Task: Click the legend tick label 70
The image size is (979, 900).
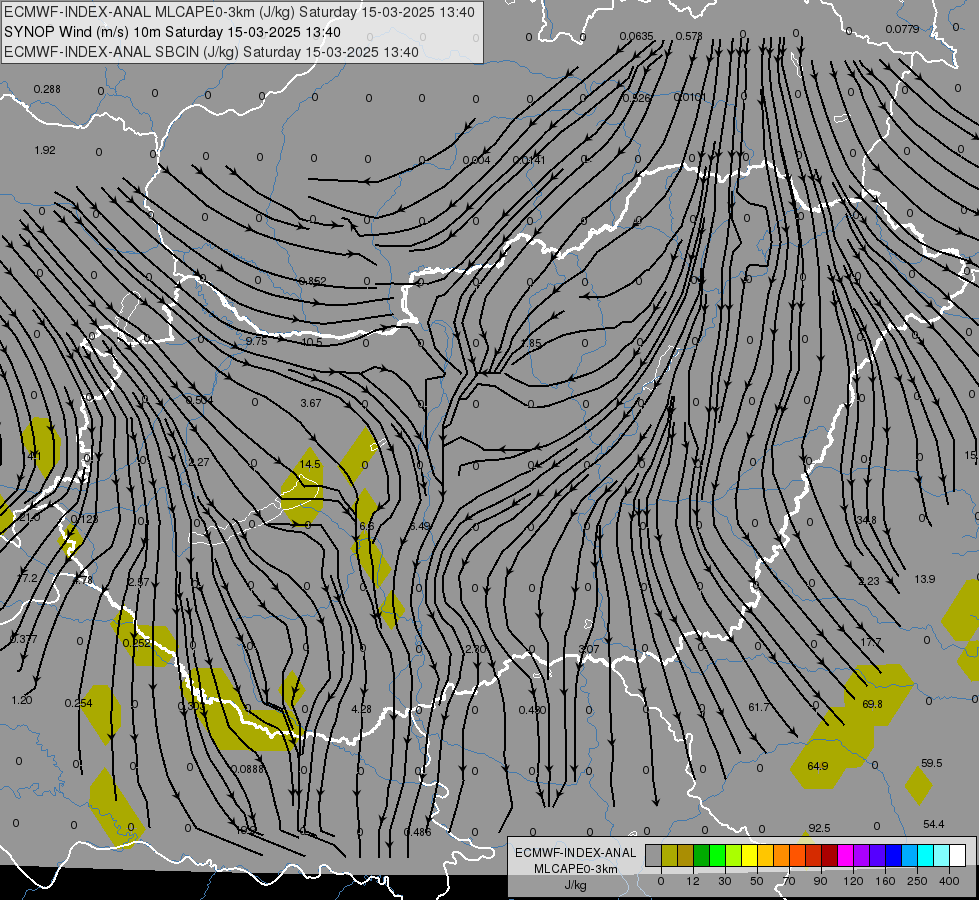Action: [x=789, y=881]
